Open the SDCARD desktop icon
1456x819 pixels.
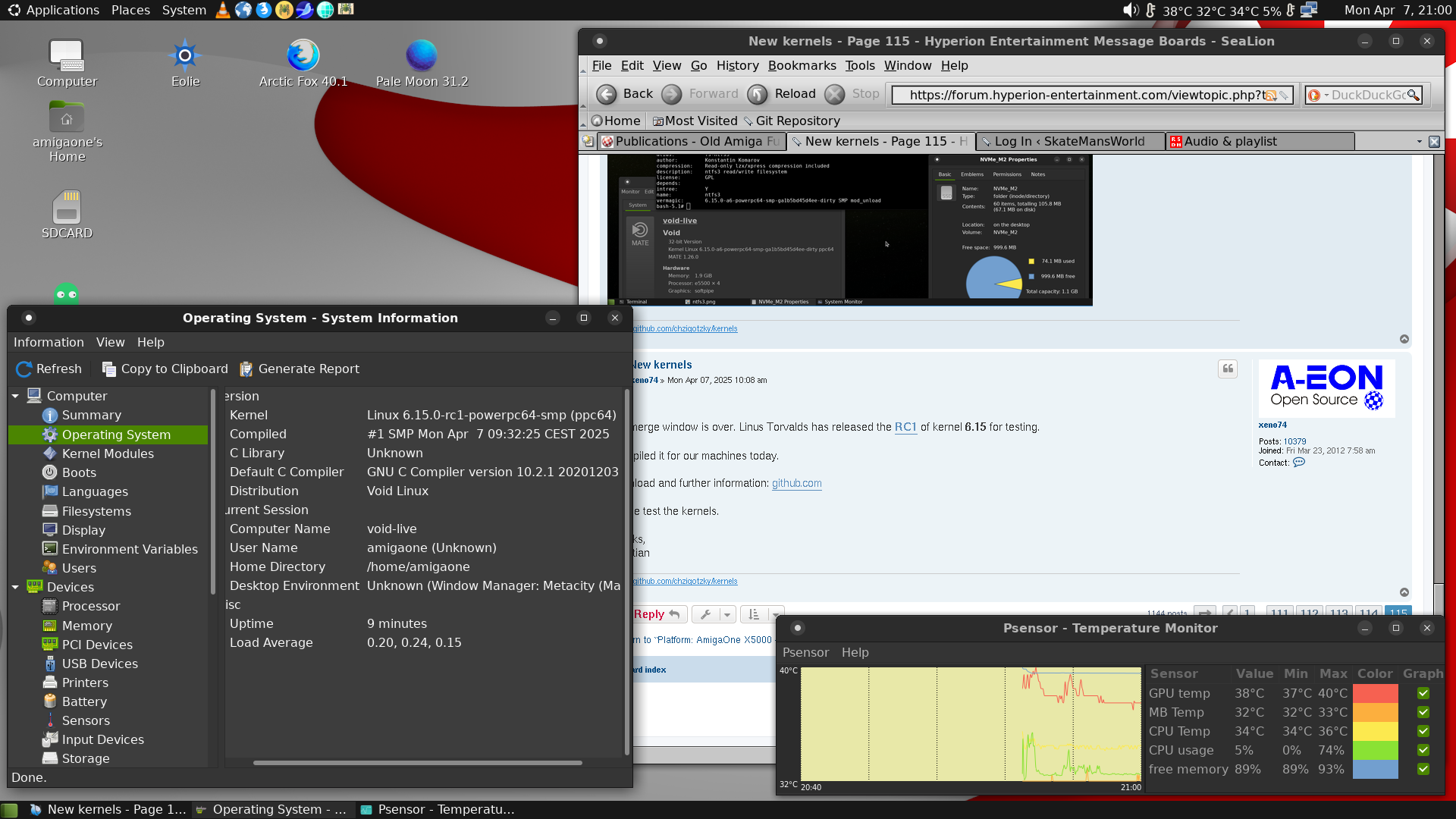pyautogui.click(x=67, y=215)
